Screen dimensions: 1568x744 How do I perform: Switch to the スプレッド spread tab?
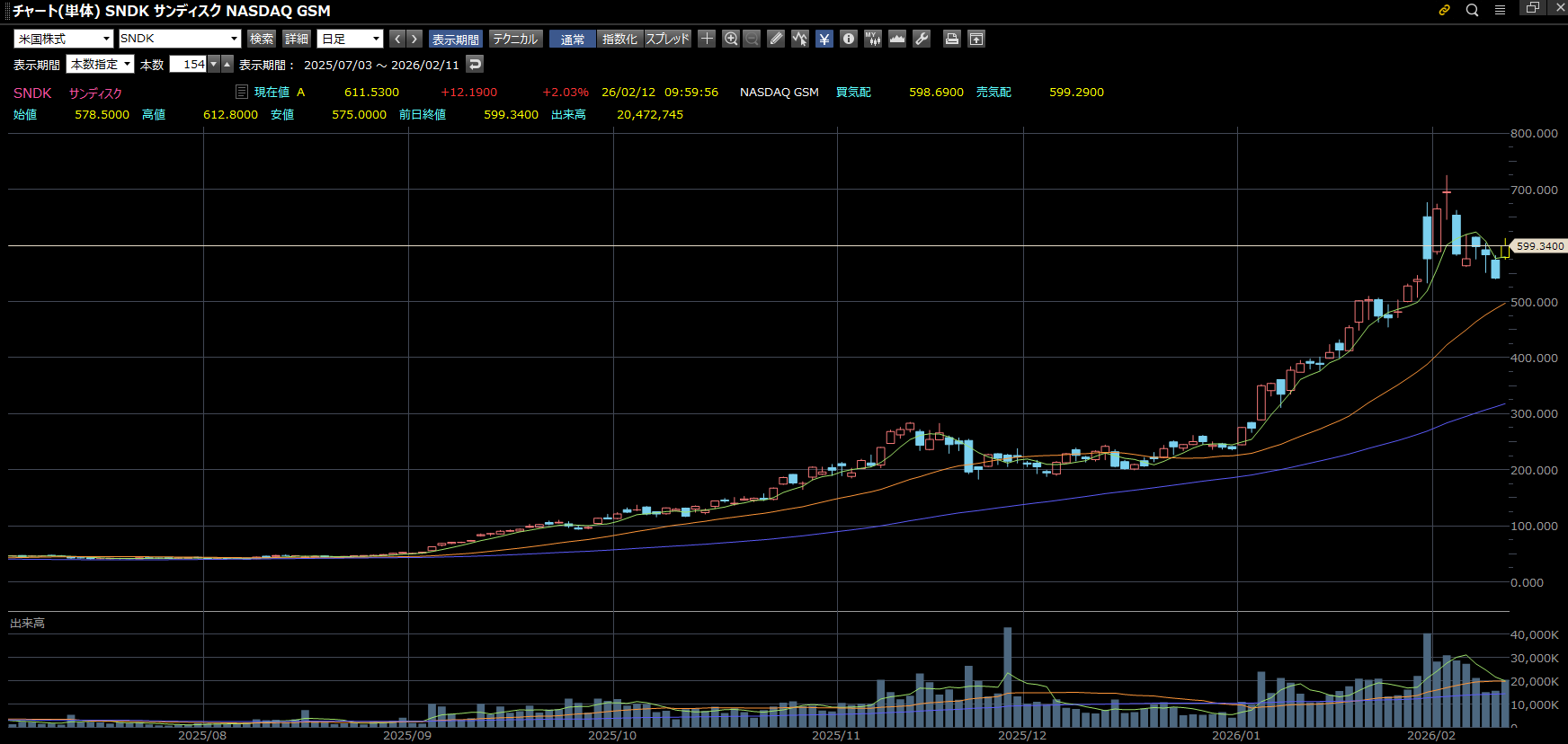[667, 39]
